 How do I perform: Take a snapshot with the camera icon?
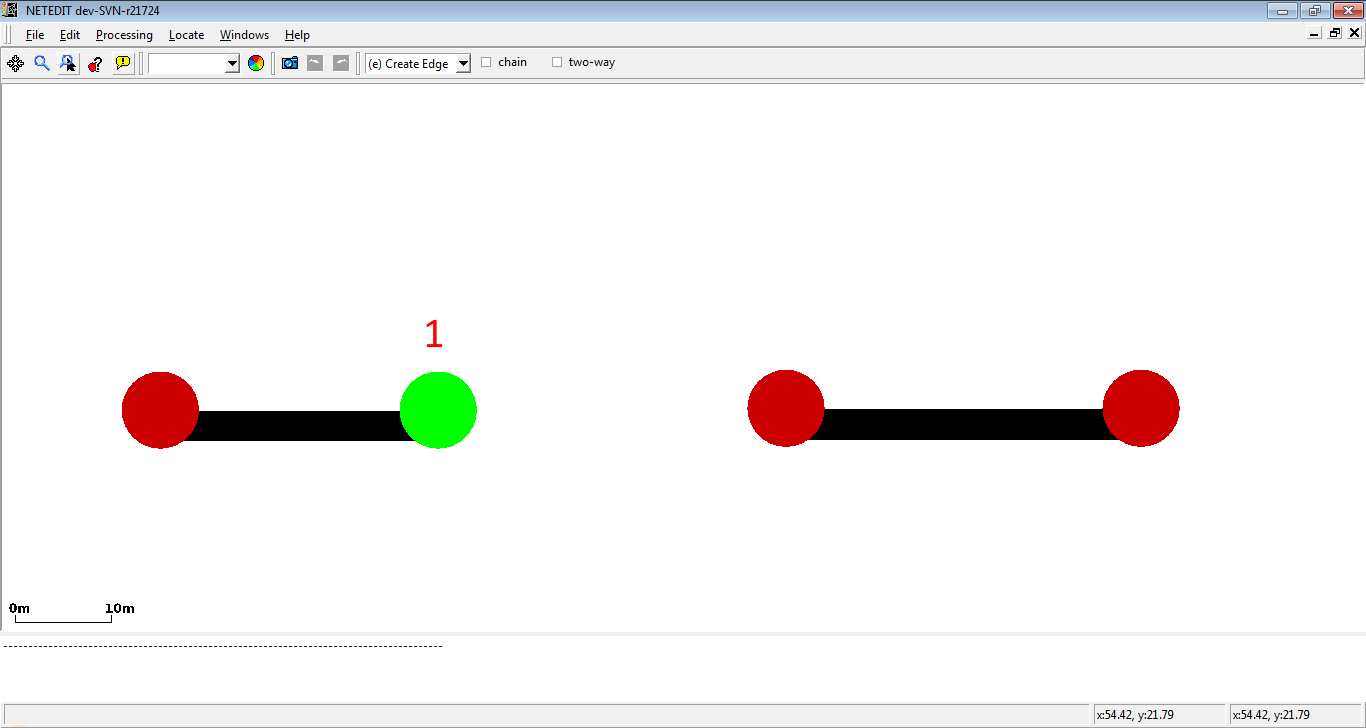290,63
